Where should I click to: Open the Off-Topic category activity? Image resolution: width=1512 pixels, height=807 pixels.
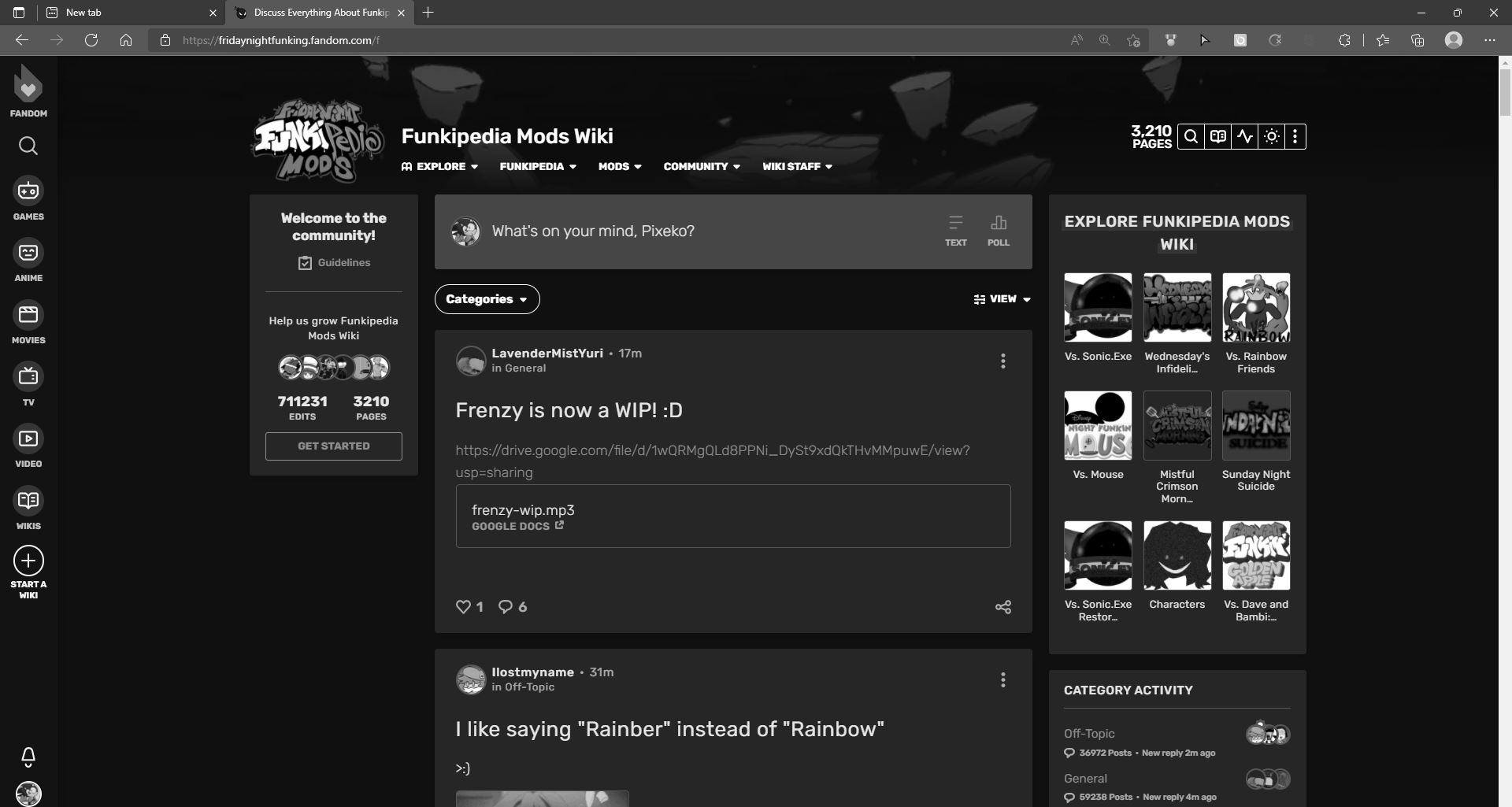[1089, 734]
